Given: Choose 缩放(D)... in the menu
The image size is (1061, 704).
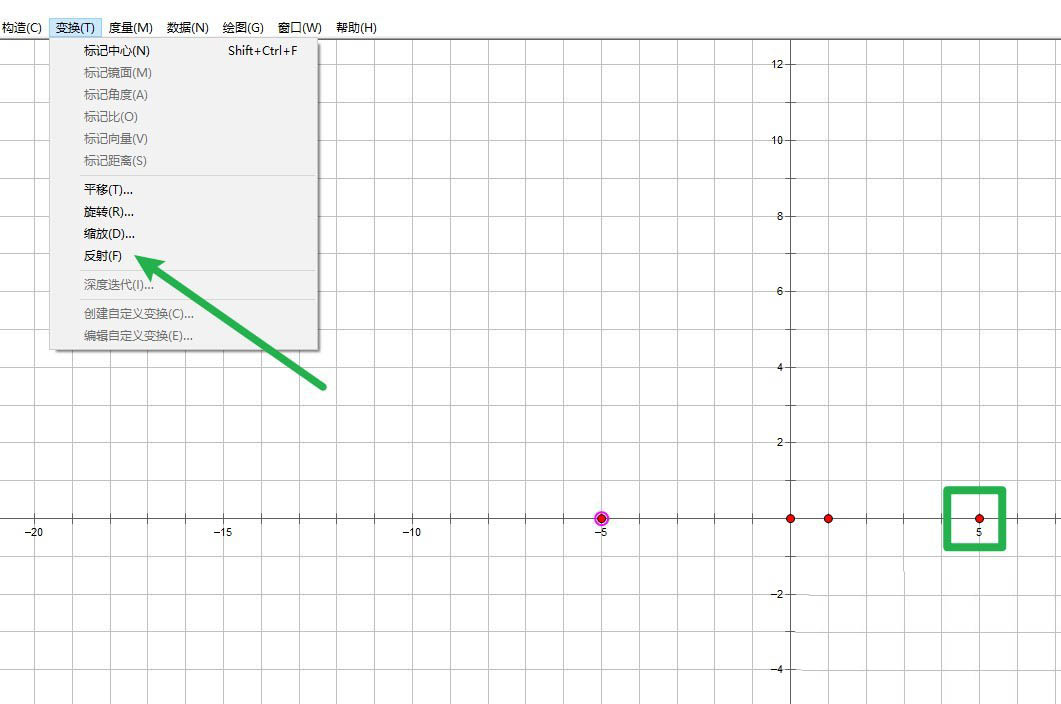Looking at the screenshot, I should tap(183, 234).
